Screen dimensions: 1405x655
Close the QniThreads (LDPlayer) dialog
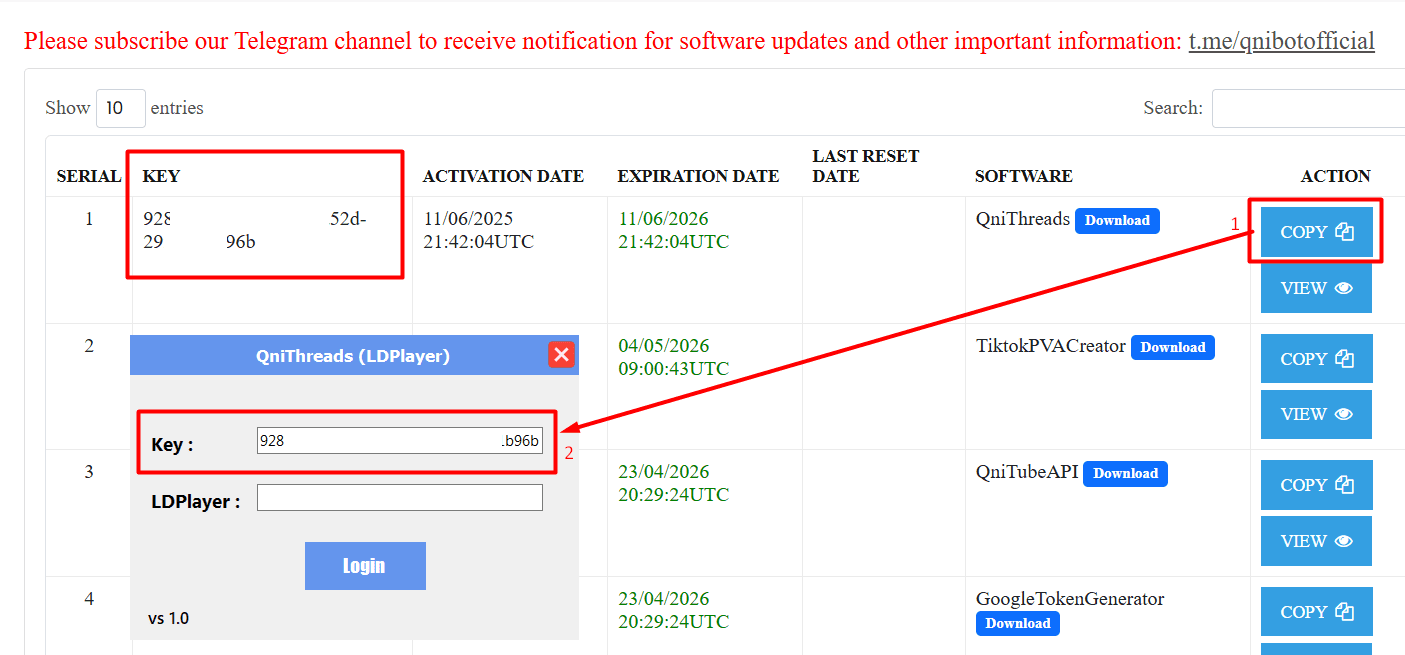pos(561,355)
